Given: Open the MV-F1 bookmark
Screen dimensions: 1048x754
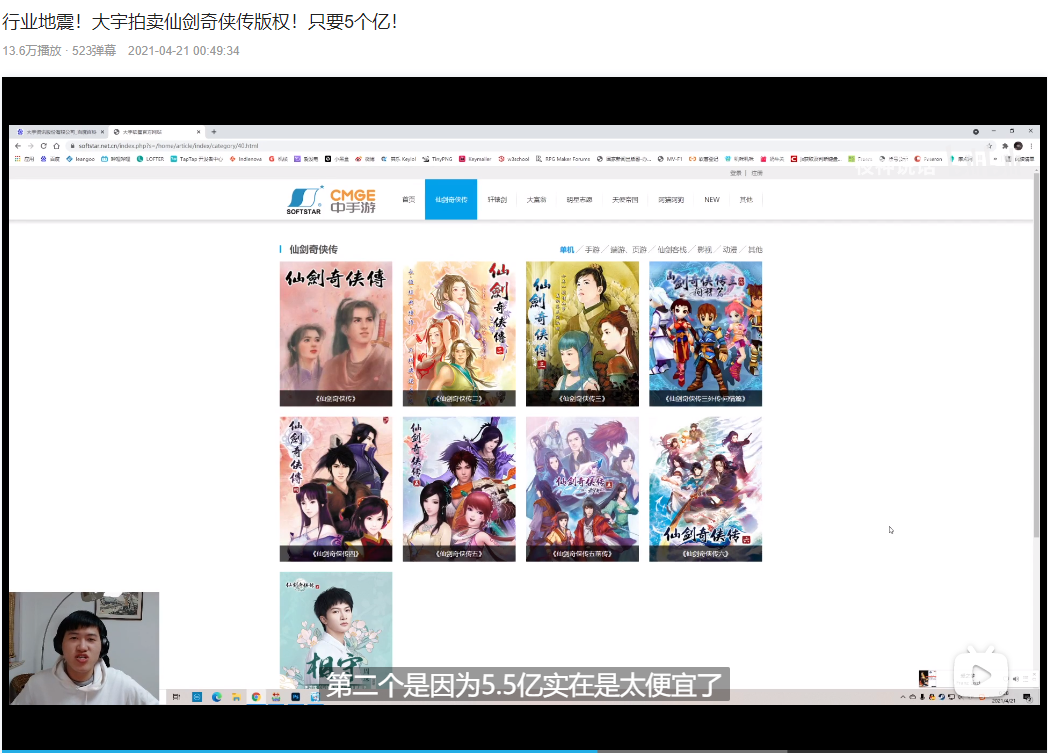Looking at the screenshot, I should (x=670, y=159).
